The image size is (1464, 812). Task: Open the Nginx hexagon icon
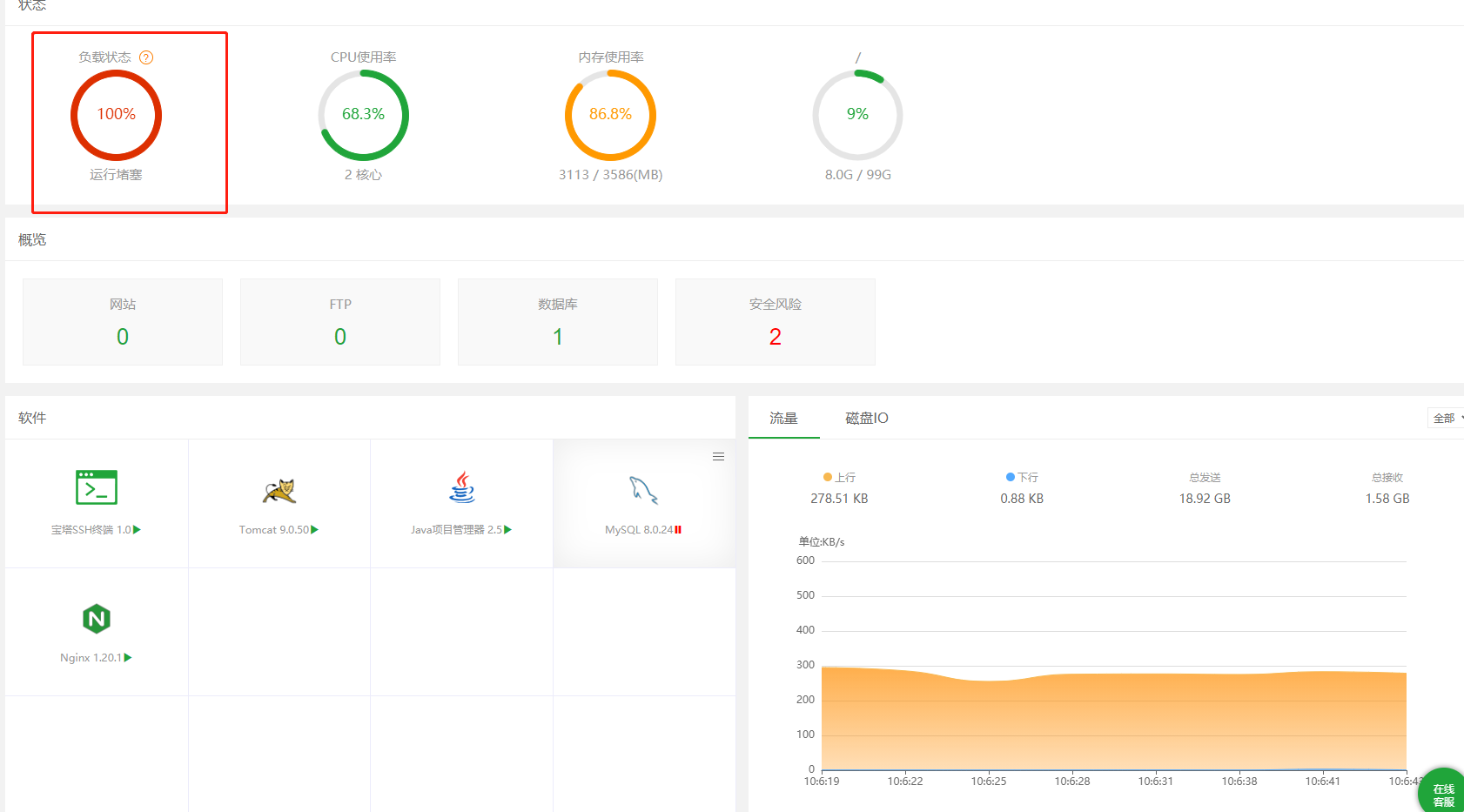(x=97, y=619)
